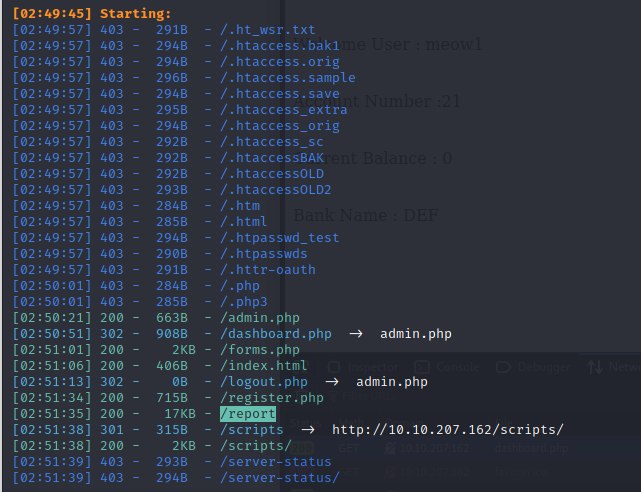Image resolution: width=641 pixels, height=492 pixels.
Task: Click admin.php redirect target of logout.php
Action: 391,382
